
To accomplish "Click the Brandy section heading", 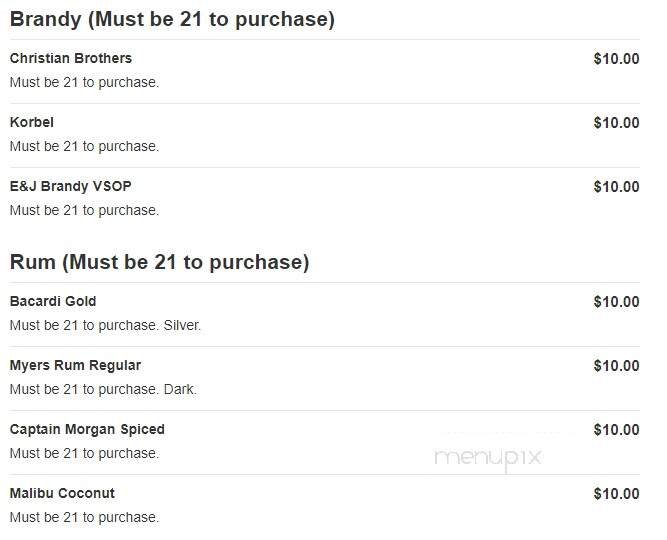I will point(172,19).
